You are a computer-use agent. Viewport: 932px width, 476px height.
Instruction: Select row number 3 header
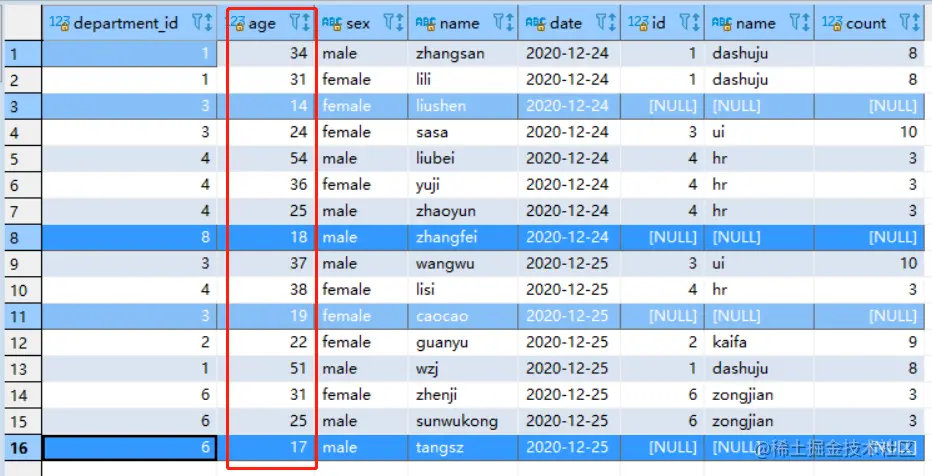click(x=23, y=106)
